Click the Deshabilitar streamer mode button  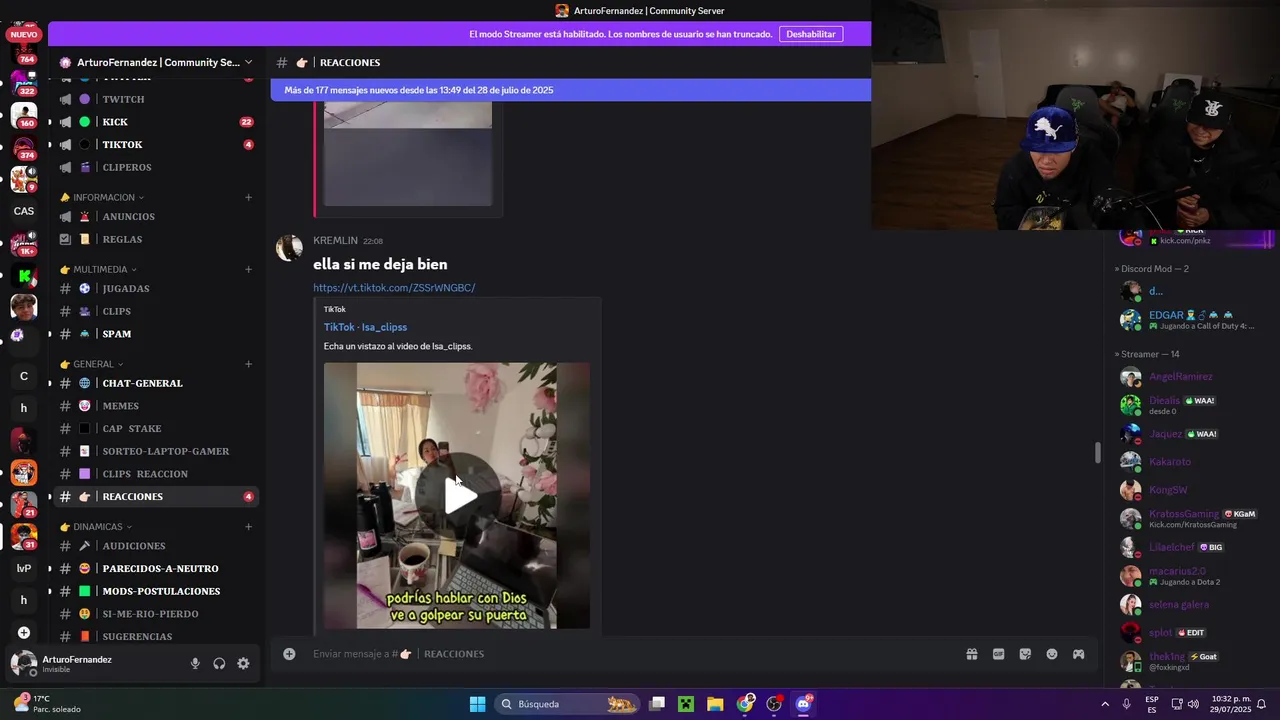811,34
